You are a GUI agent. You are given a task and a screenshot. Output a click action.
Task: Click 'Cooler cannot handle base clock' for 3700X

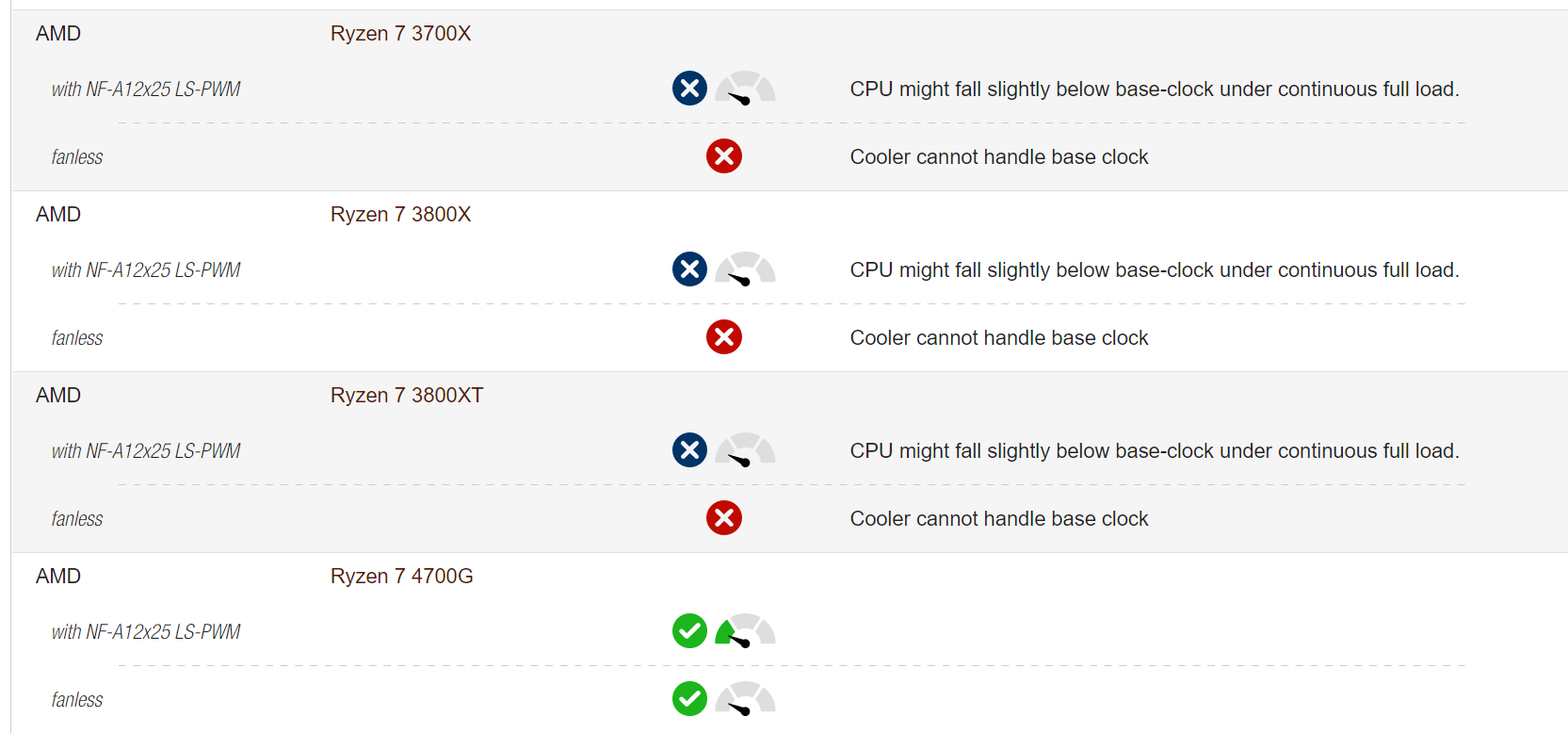(999, 157)
